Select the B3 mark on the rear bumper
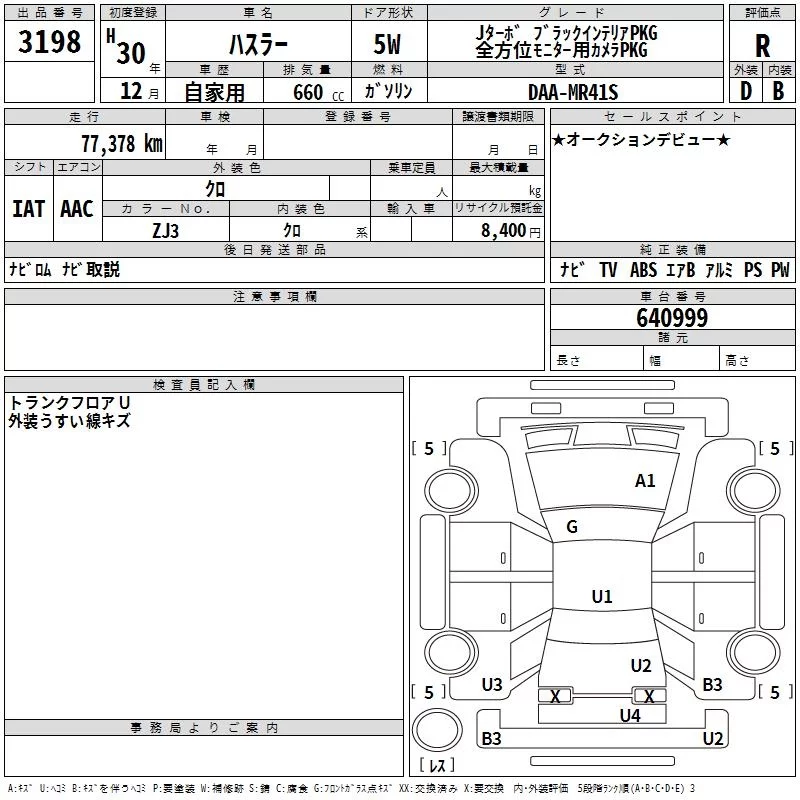The height and width of the screenshot is (800, 800). [x=491, y=738]
